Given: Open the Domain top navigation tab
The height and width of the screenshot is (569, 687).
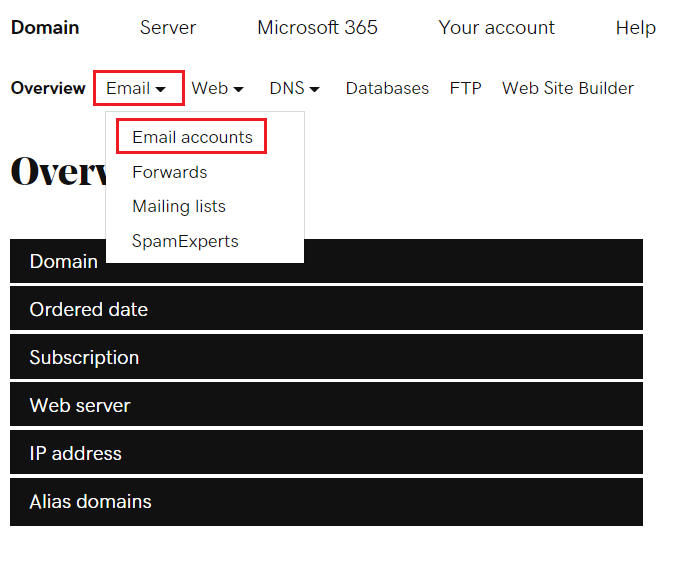Looking at the screenshot, I should [45, 28].
